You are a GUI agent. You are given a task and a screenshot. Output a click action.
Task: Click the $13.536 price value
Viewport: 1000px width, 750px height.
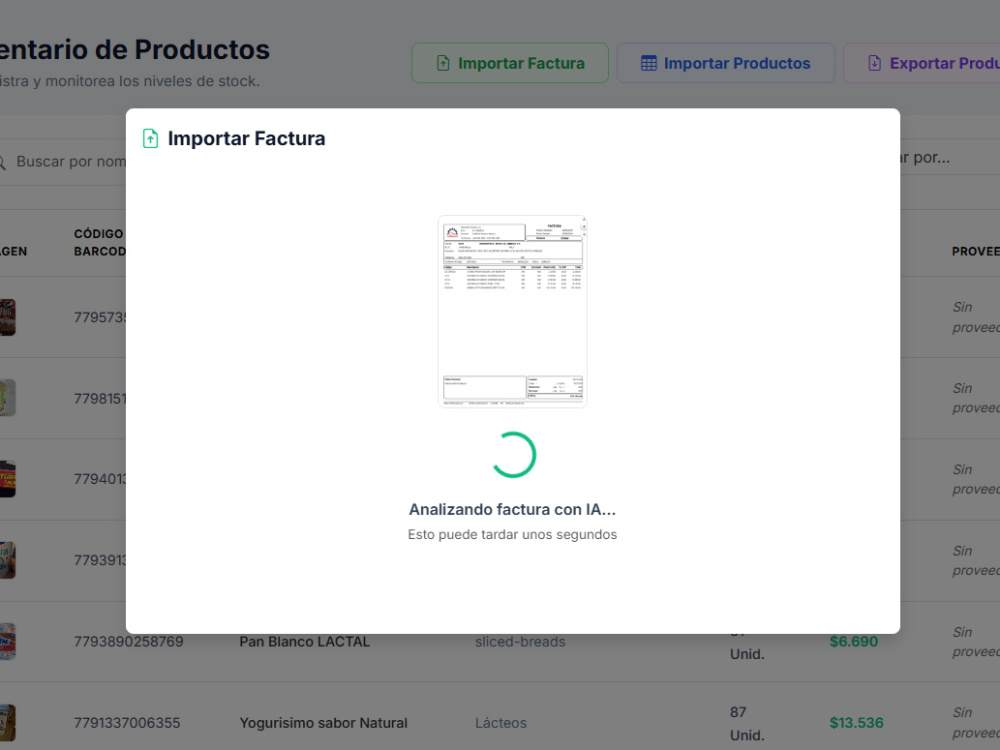pyautogui.click(x=856, y=723)
